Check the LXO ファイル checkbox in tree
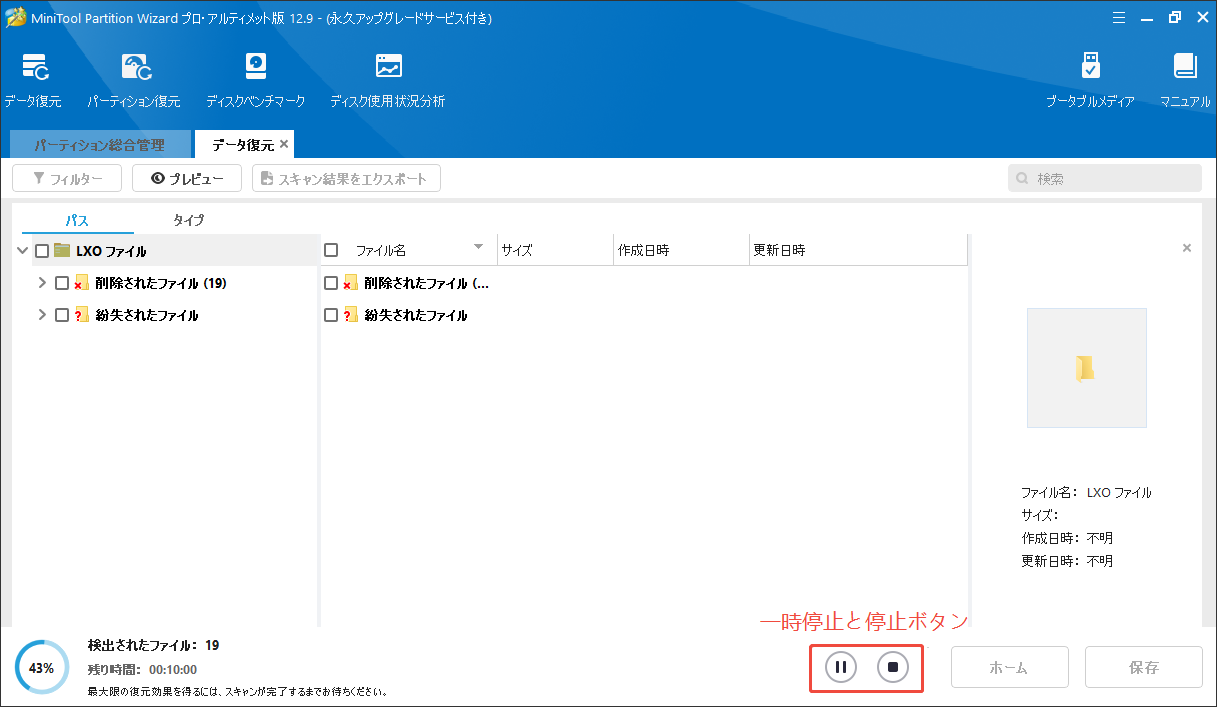 coord(42,251)
